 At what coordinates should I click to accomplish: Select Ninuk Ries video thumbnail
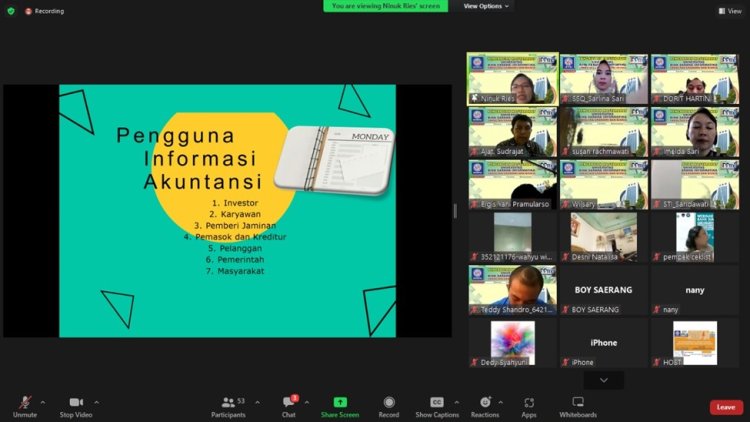(x=512, y=79)
